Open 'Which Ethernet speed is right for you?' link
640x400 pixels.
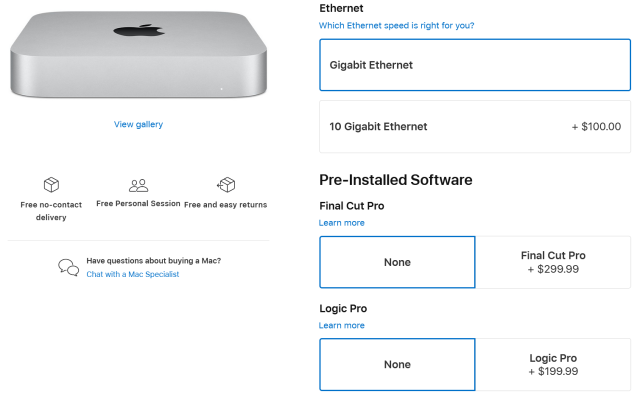396,25
